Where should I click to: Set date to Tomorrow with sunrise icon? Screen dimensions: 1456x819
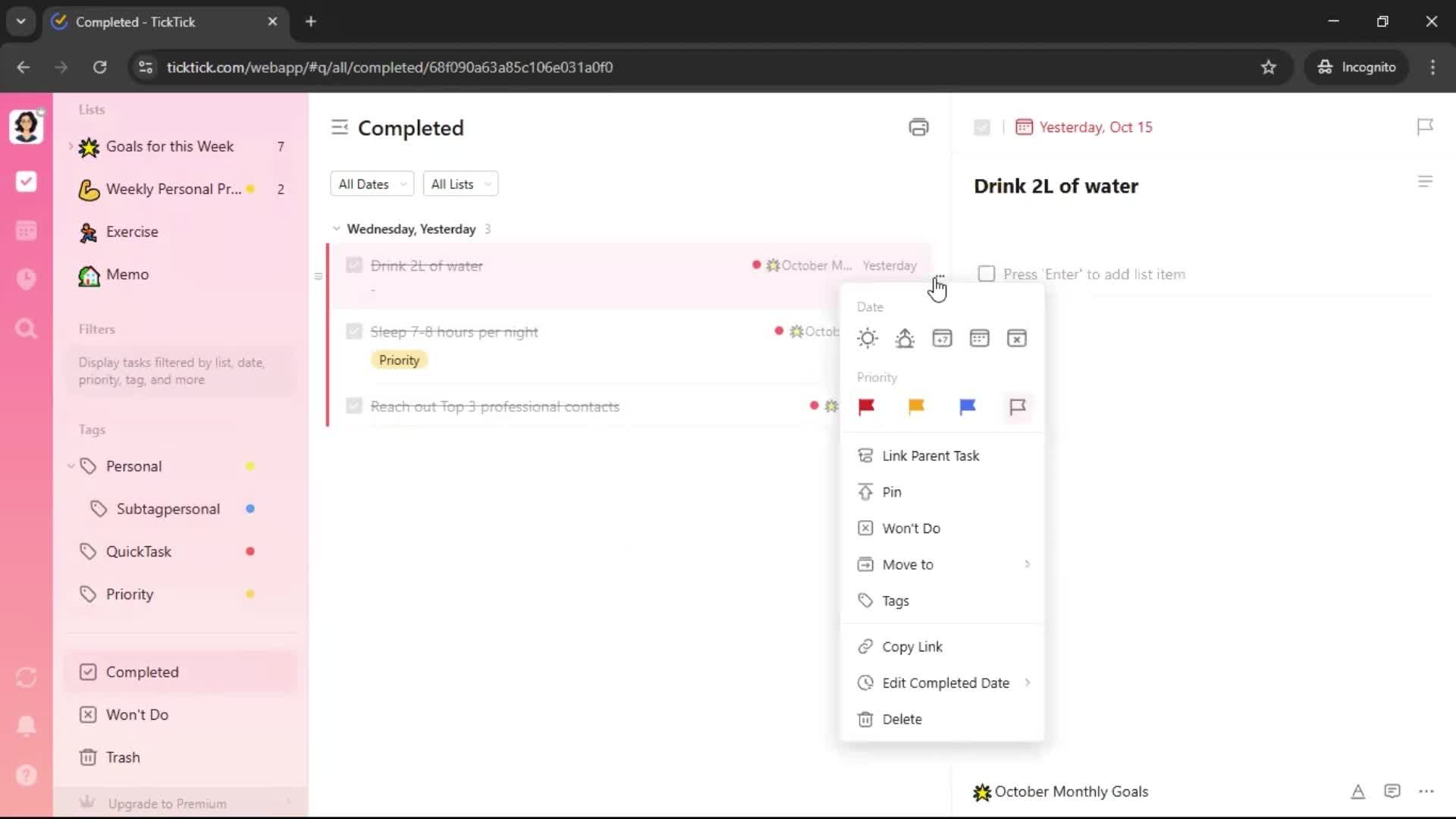coord(904,338)
